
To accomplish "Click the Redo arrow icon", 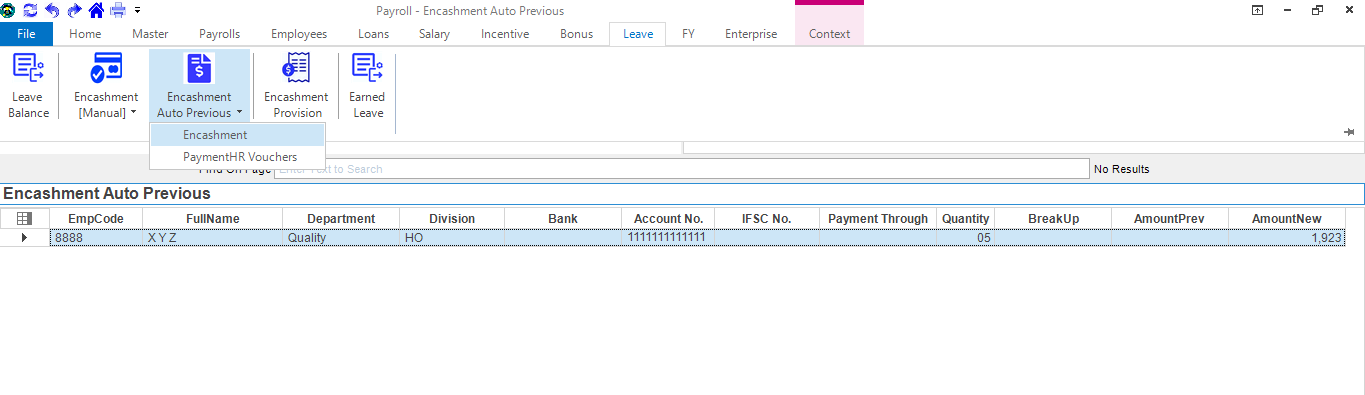I will coord(74,10).
